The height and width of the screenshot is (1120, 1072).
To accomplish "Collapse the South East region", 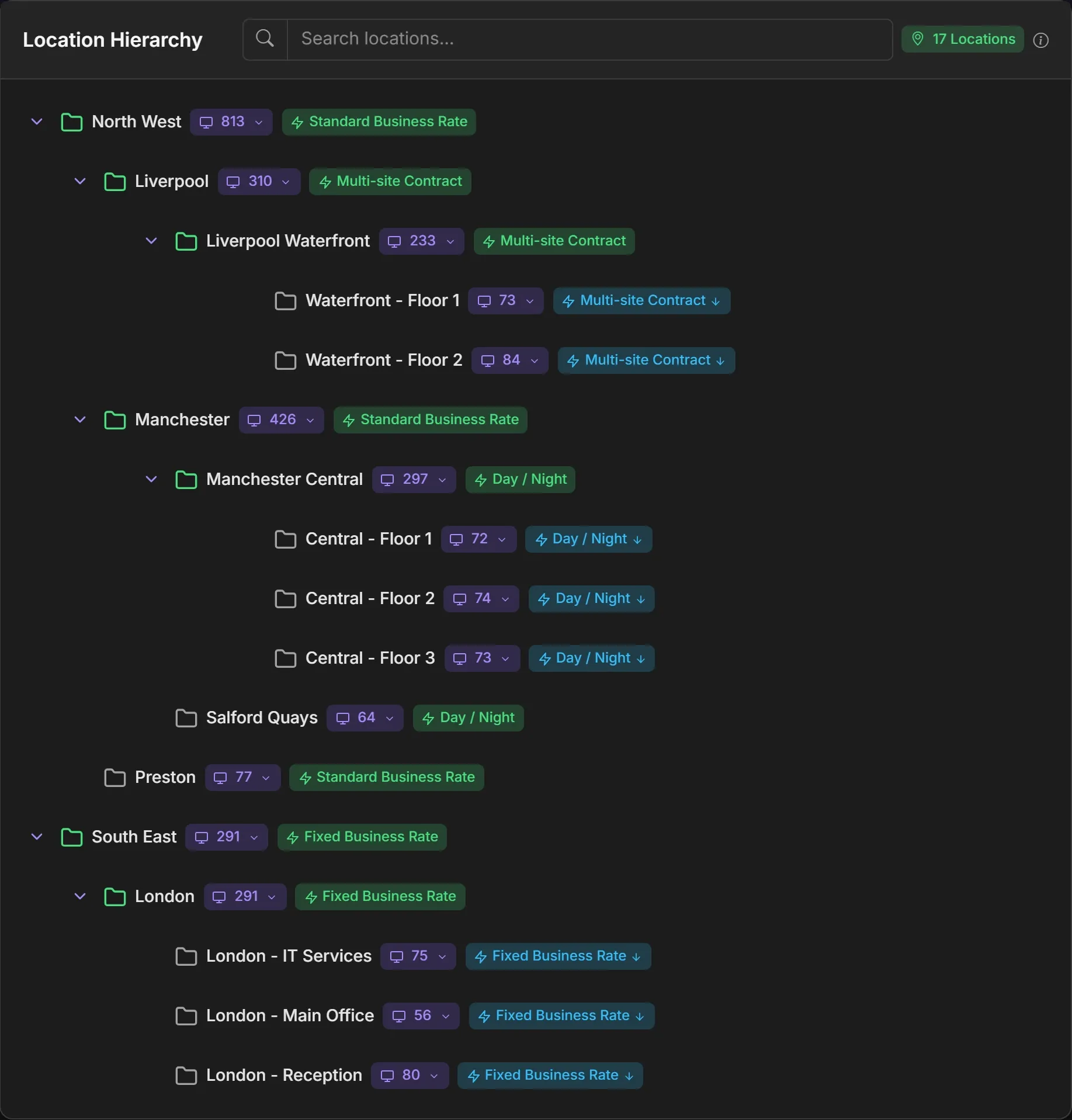I will pos(37,837).
